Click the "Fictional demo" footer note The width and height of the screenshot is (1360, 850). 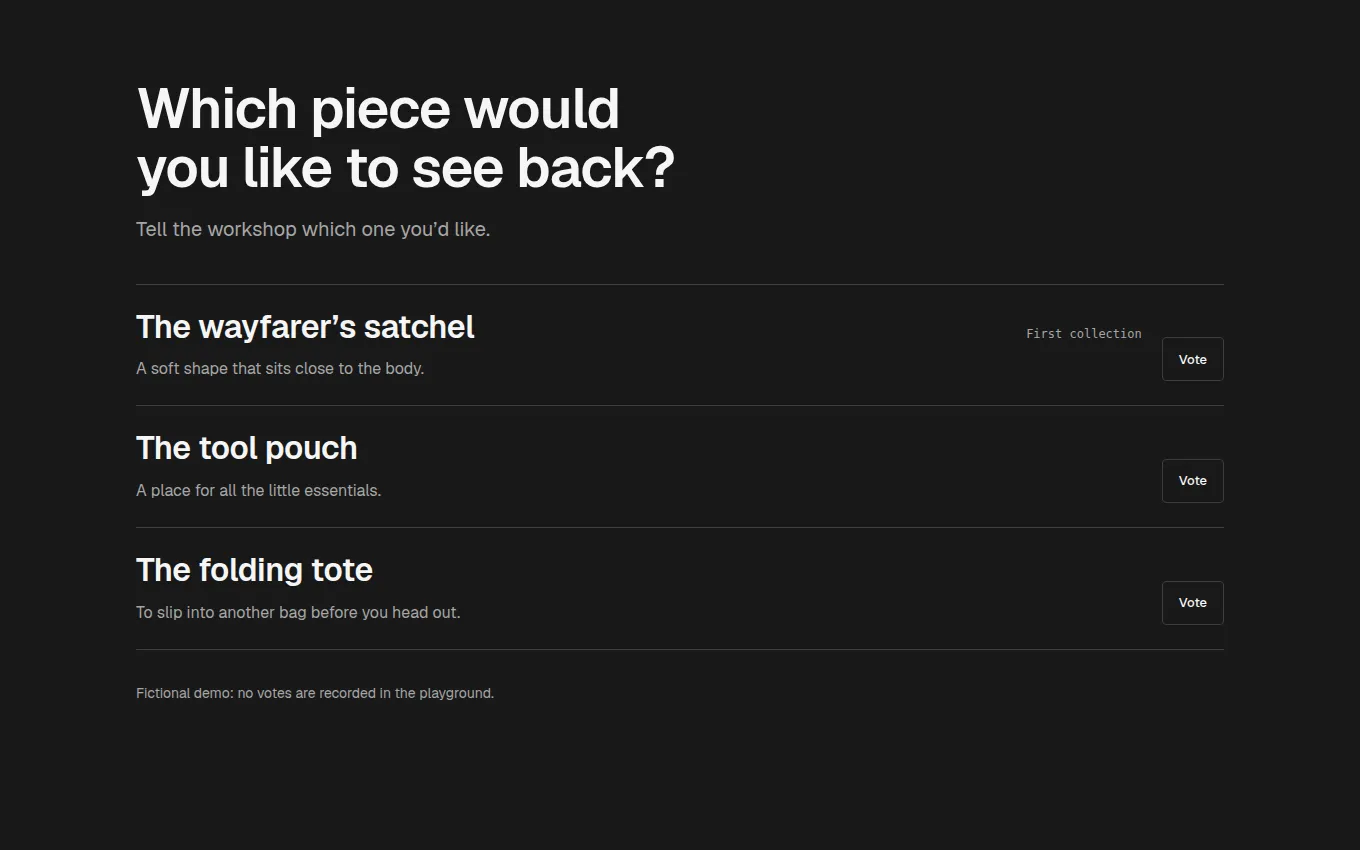coord(315,693)
